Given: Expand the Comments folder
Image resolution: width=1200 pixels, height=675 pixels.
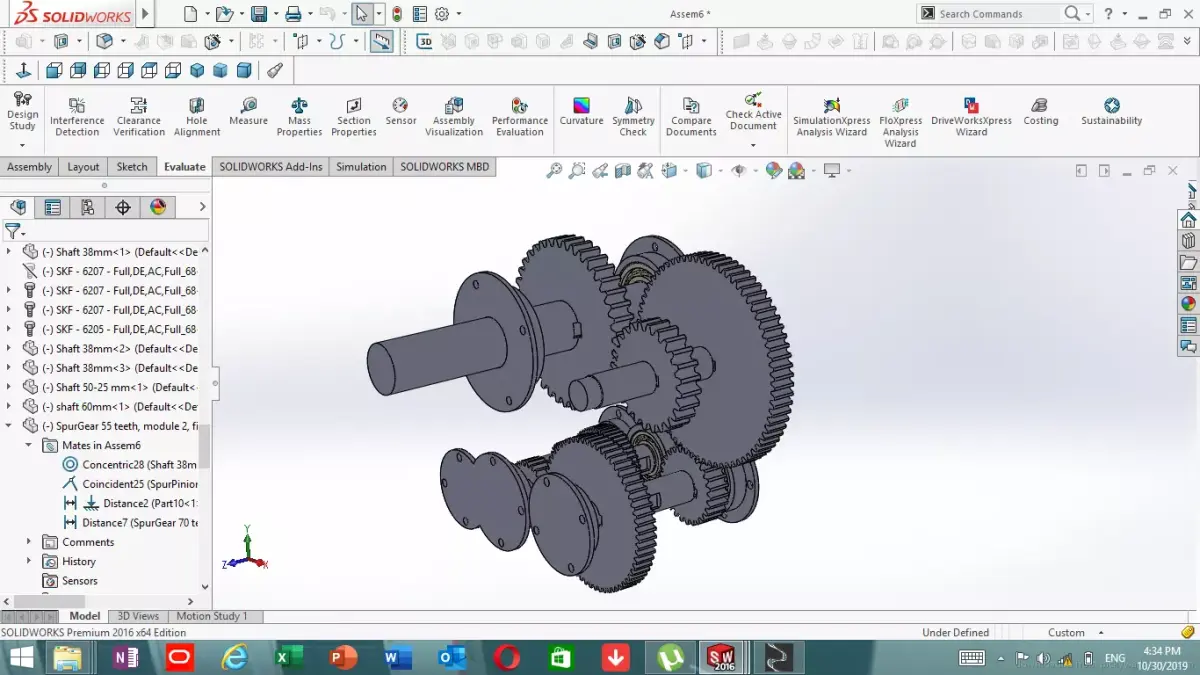Looking at the screenshot, I should click(29, 542).
